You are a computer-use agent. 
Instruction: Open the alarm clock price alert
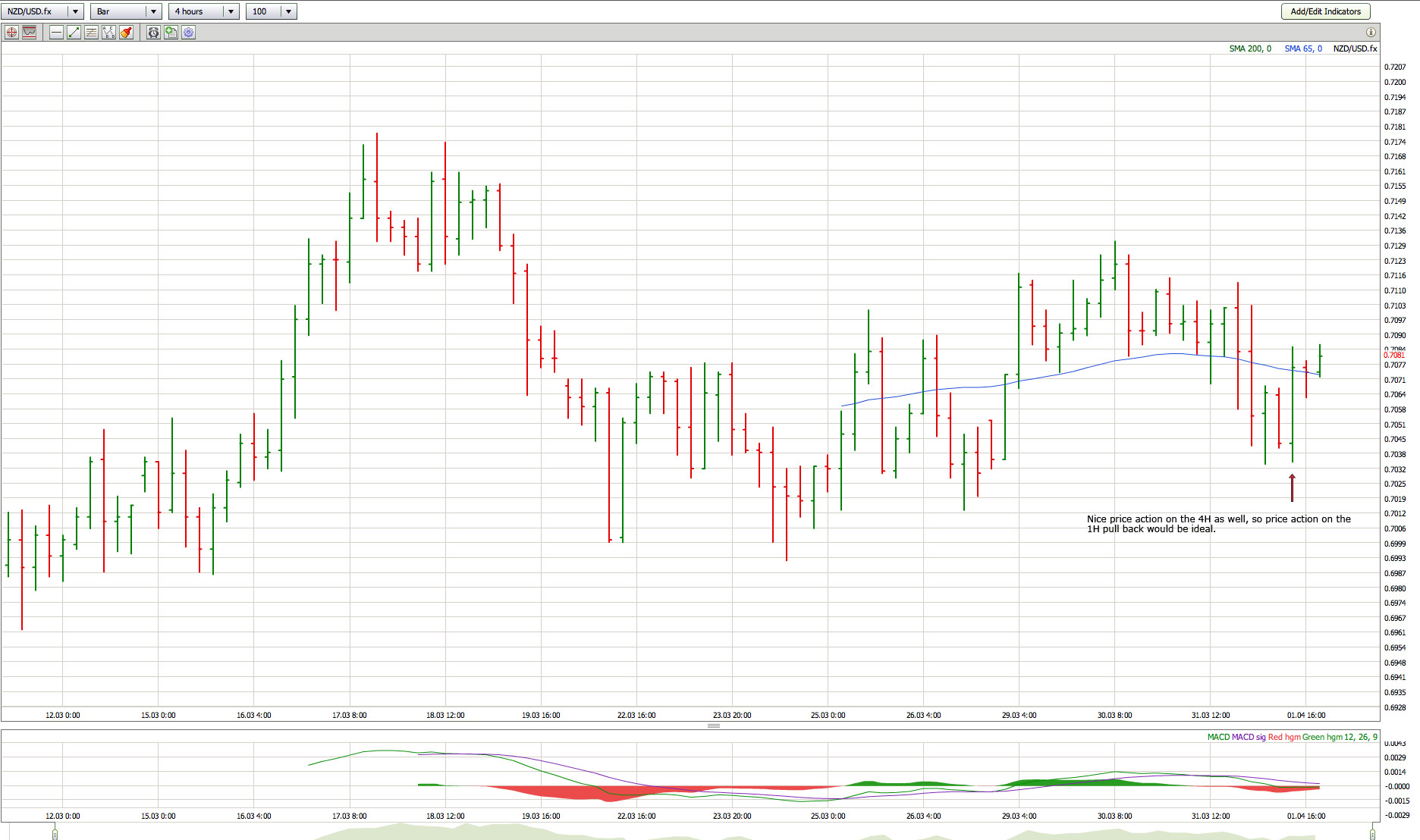point(153,33)
